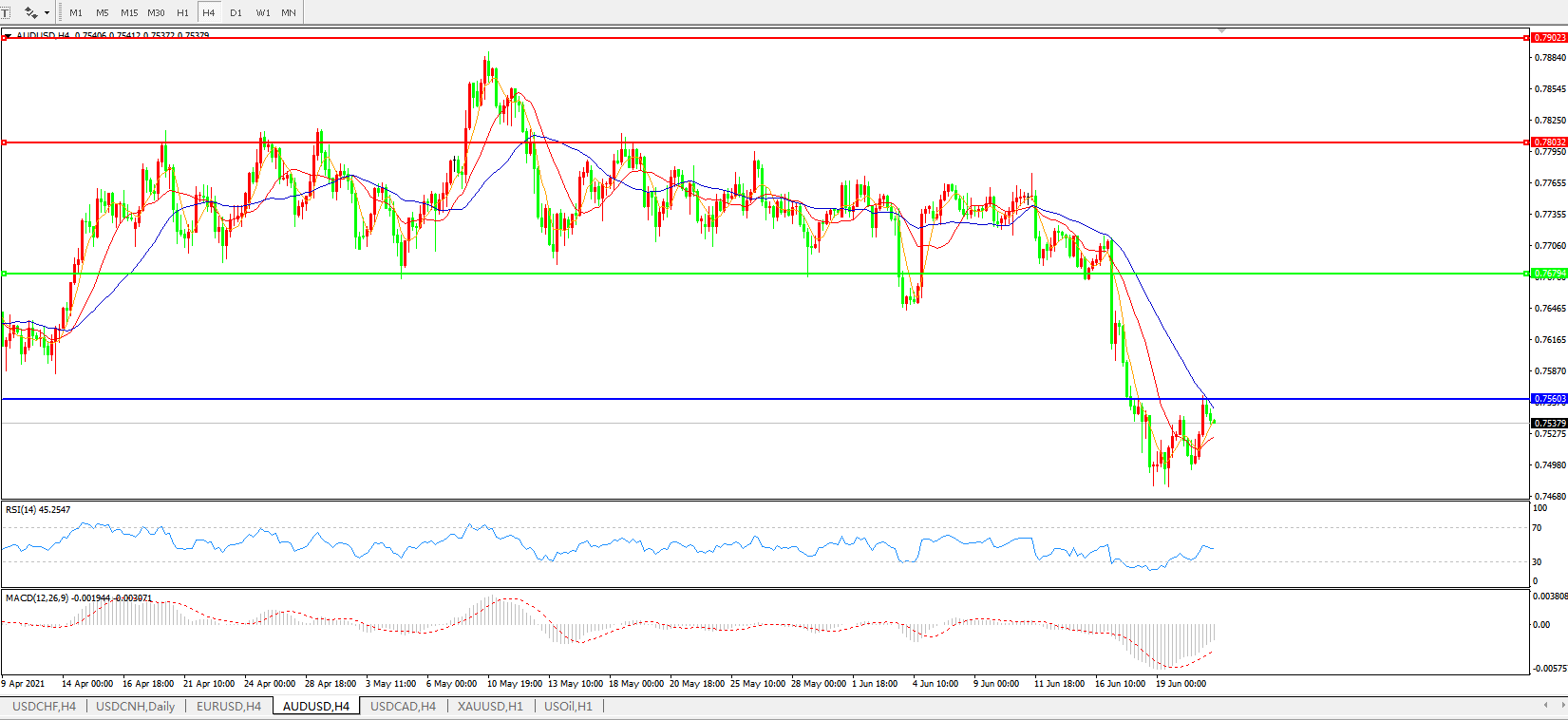
Task: Select the H1 timeframe button
Action: [x=182, y=13]
